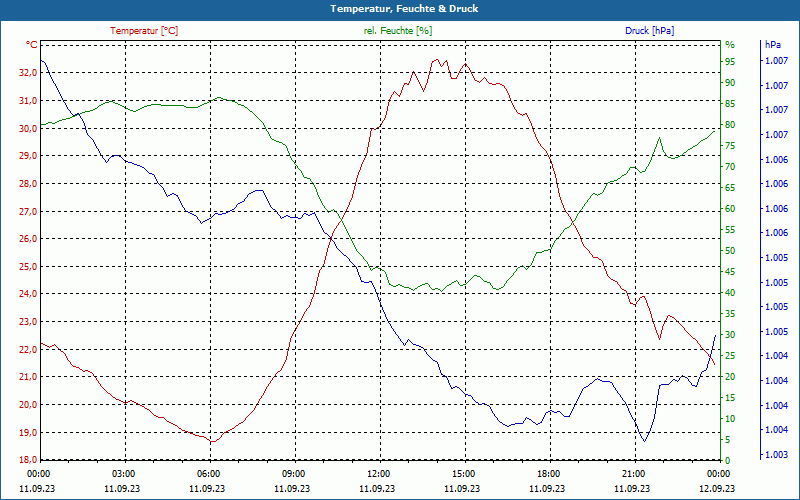Click the hPa unit label atop the pressure axis
800x500 pixels.
coord(773,45)
